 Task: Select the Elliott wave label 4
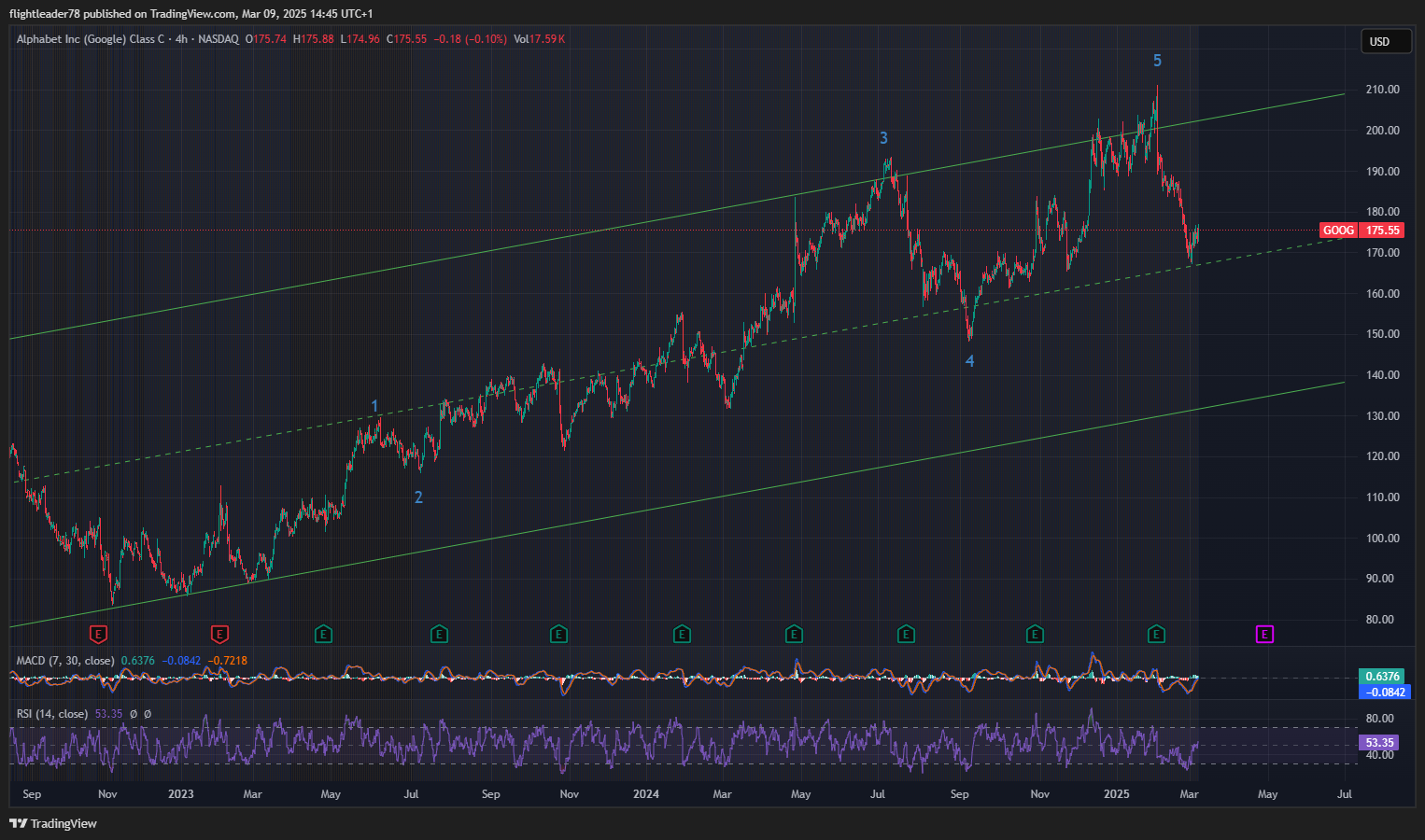(969, 361)
